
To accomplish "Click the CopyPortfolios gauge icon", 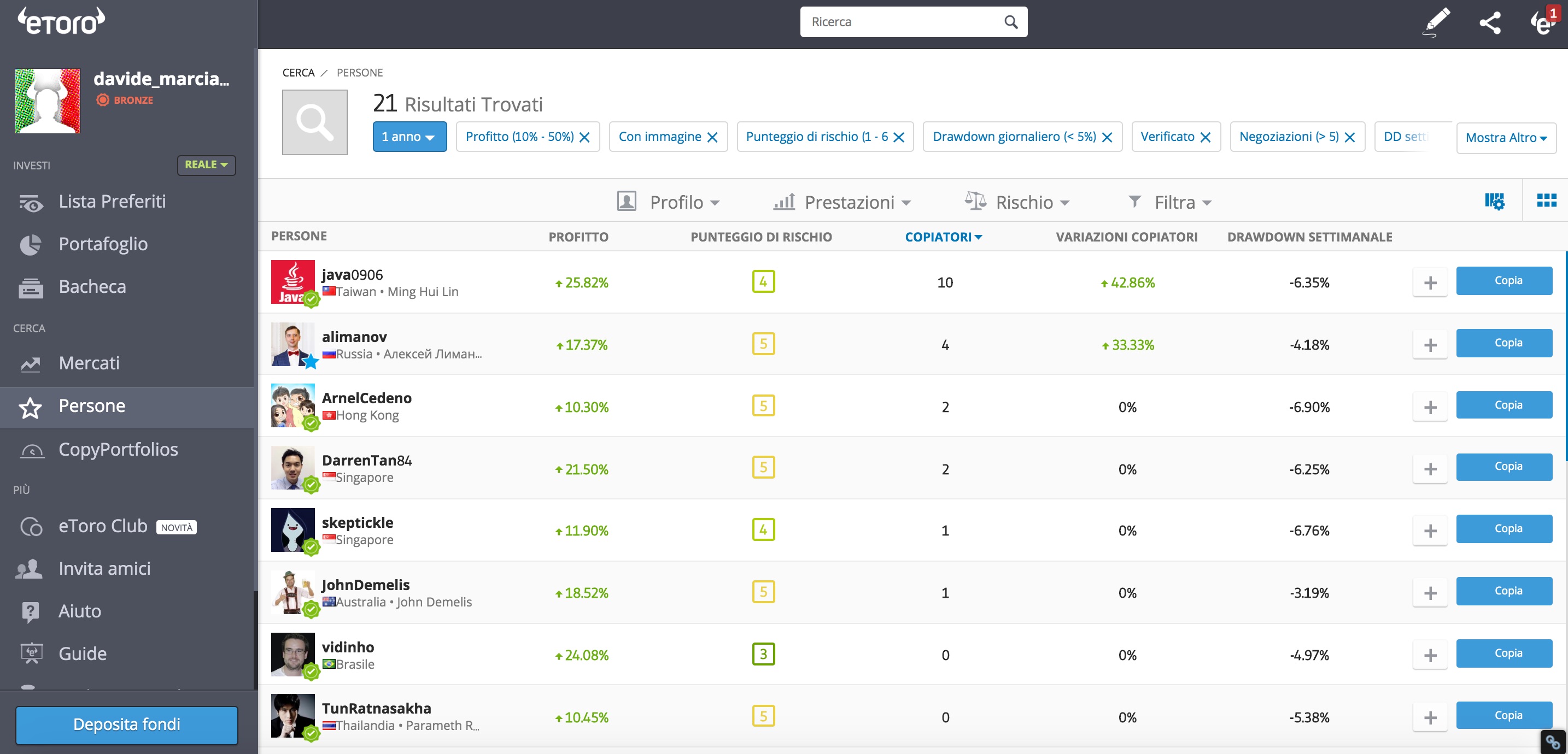I will (x=32, y=450).
